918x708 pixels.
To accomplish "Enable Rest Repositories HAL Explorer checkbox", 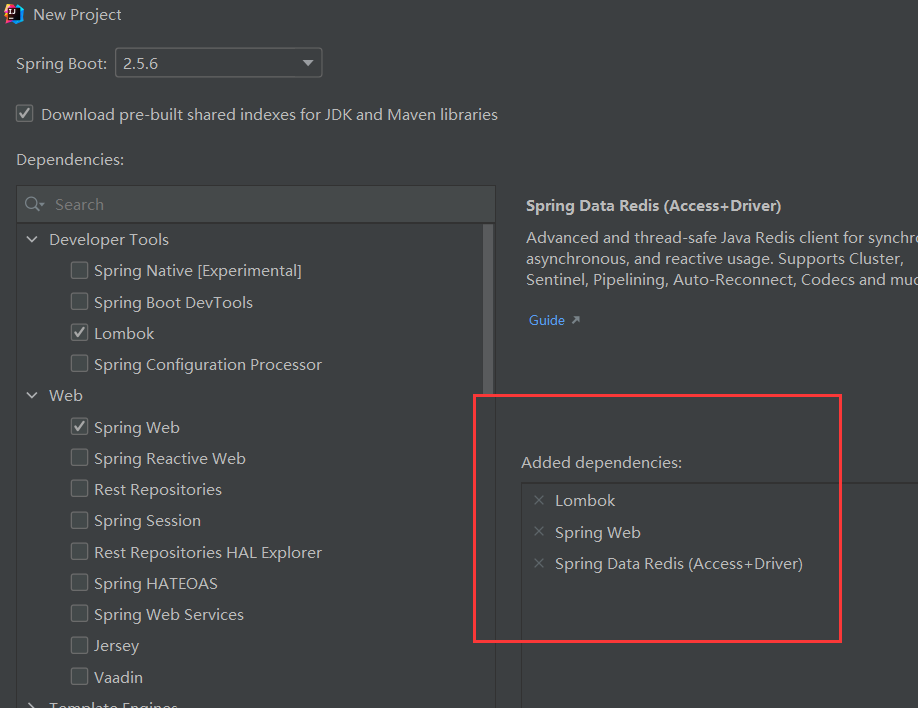I will pos(80,551).
